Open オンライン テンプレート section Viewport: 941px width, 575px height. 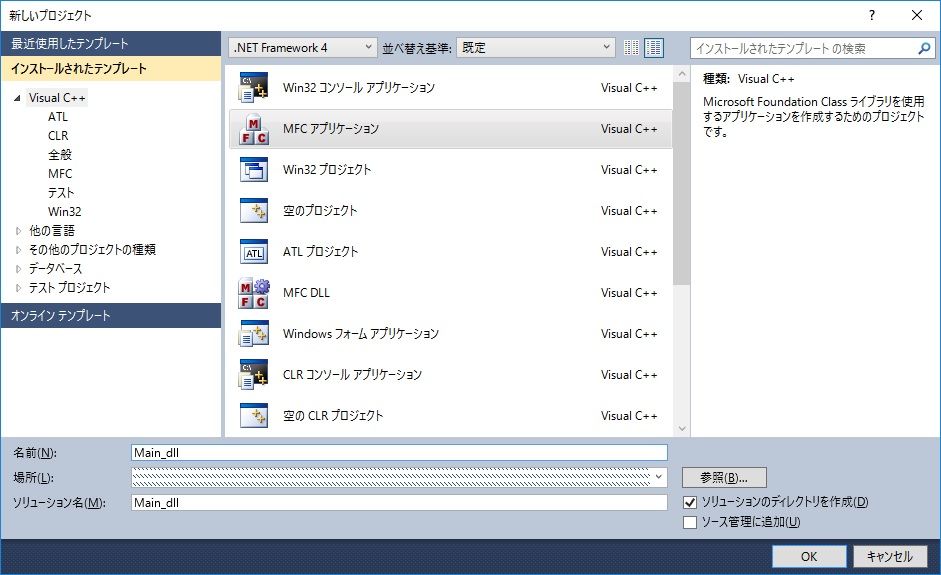tap(110, 315)
